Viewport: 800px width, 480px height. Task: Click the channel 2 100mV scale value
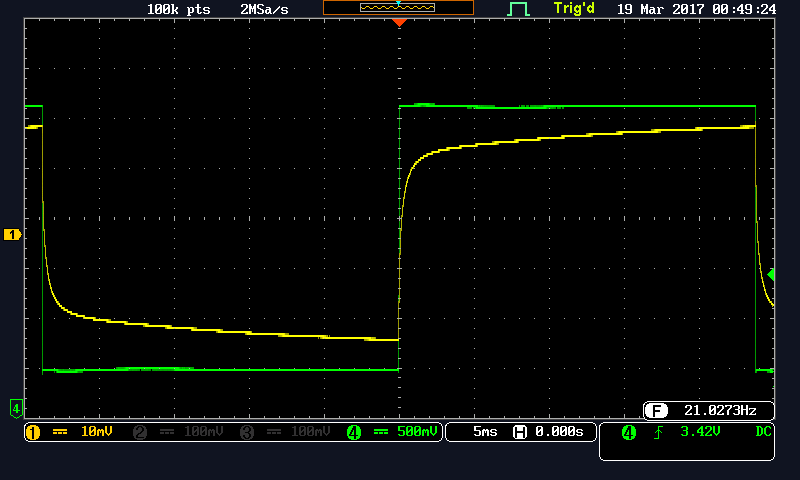tap(204, 432)
